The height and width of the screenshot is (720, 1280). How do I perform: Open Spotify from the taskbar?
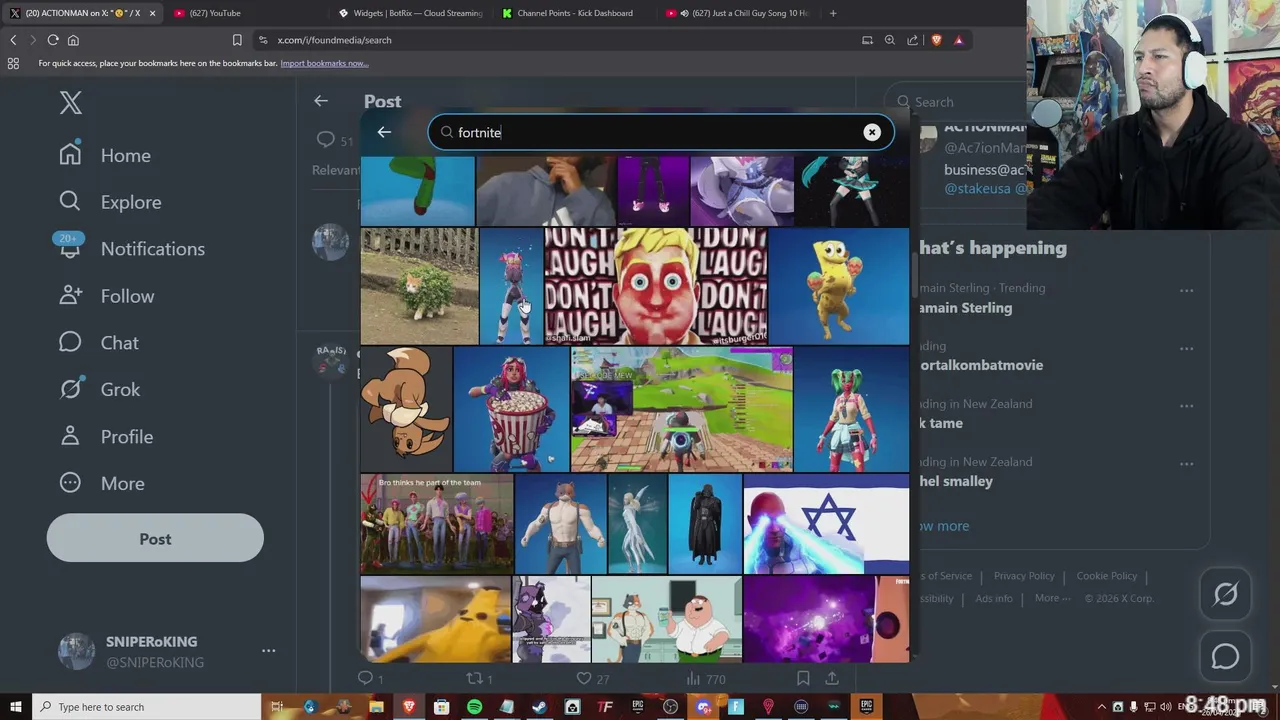474,707
